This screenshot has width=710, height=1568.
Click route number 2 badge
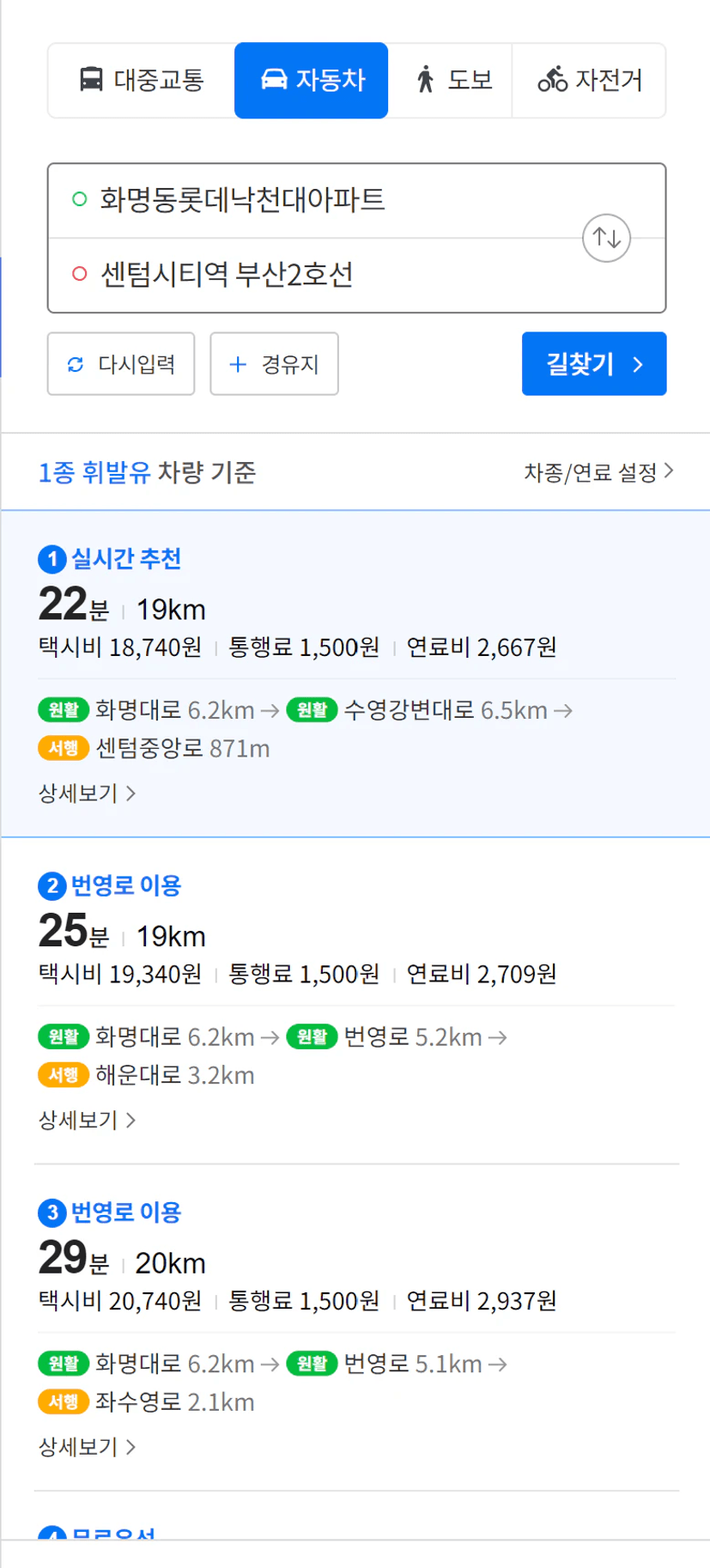click(x=52, y=886)
